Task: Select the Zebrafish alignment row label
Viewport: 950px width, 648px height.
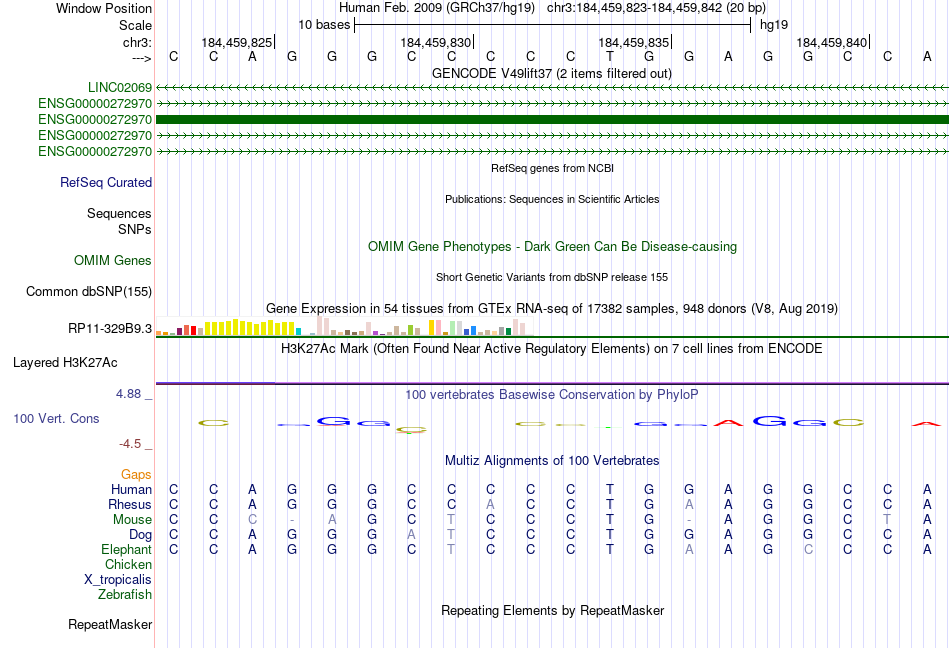Action: tap(125, 595)
